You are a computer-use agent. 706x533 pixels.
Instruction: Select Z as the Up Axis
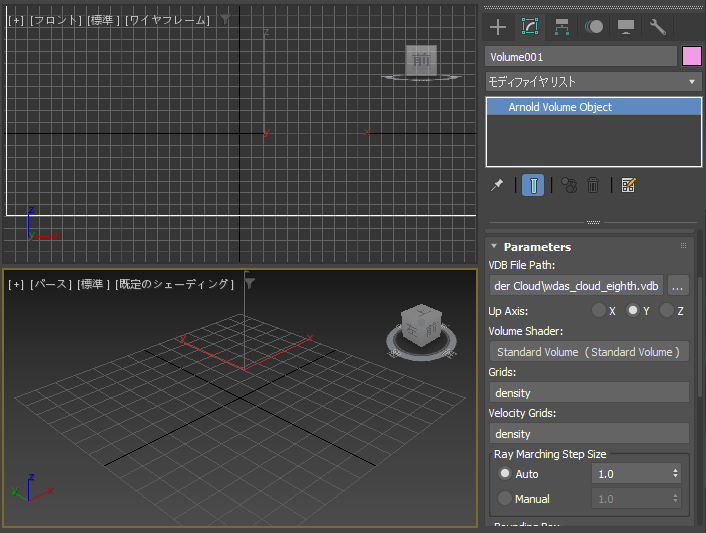tap(667, 311)
